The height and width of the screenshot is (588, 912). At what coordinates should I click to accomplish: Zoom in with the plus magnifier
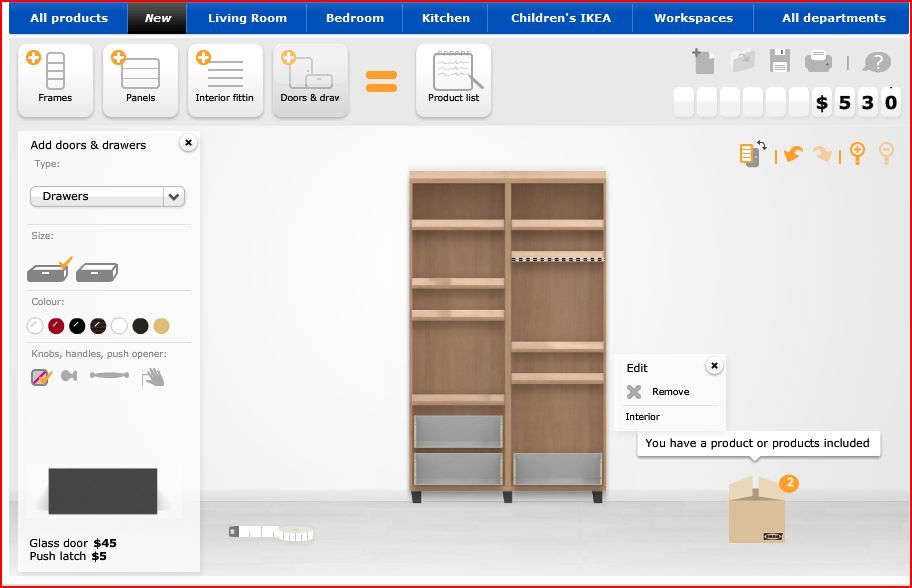[x=857, y=154]
